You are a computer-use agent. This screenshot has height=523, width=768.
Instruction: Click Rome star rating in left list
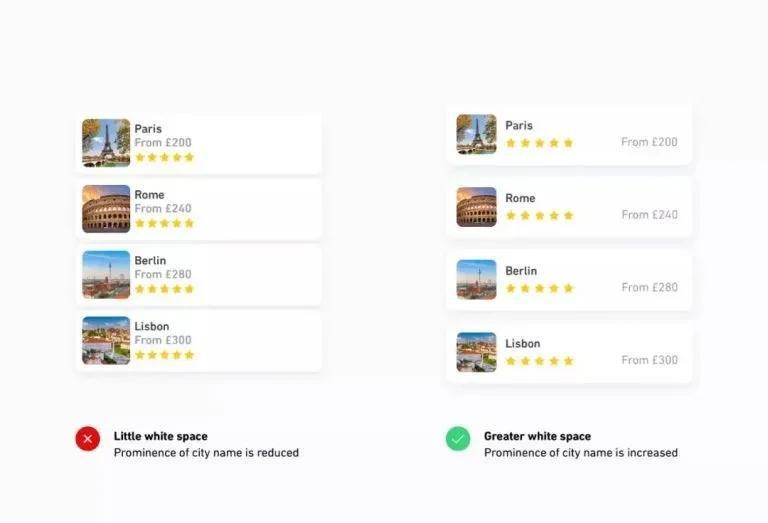pos(165,223)
